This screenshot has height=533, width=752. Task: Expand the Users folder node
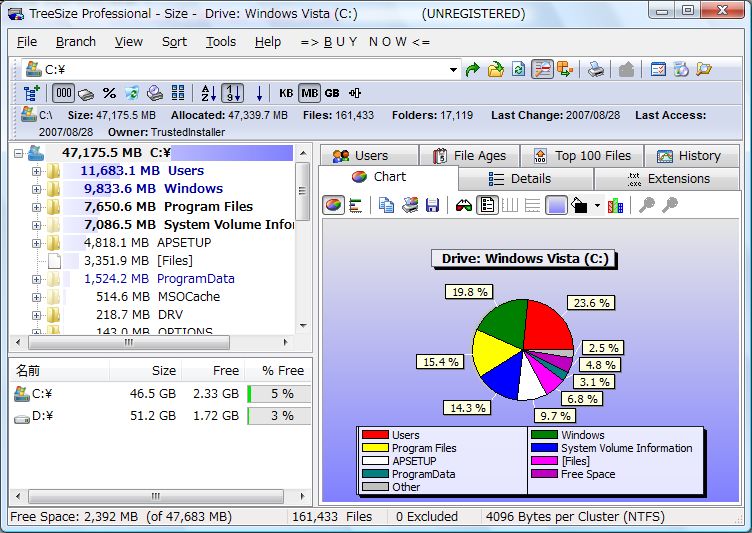coord(36,171)
